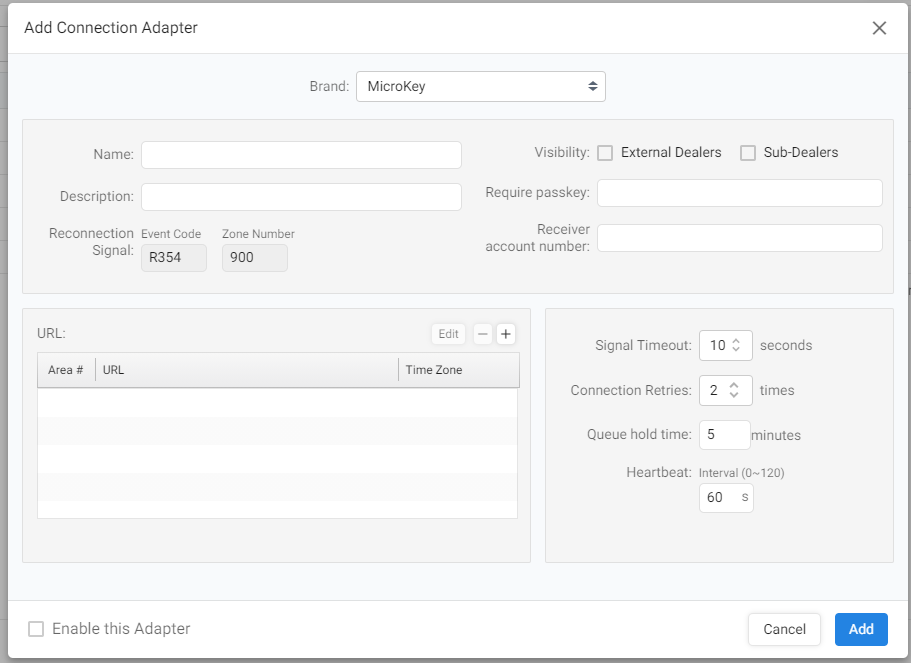911x663 pixels.
Task: Click the Cancel button
Action: (x=784, y=629)
